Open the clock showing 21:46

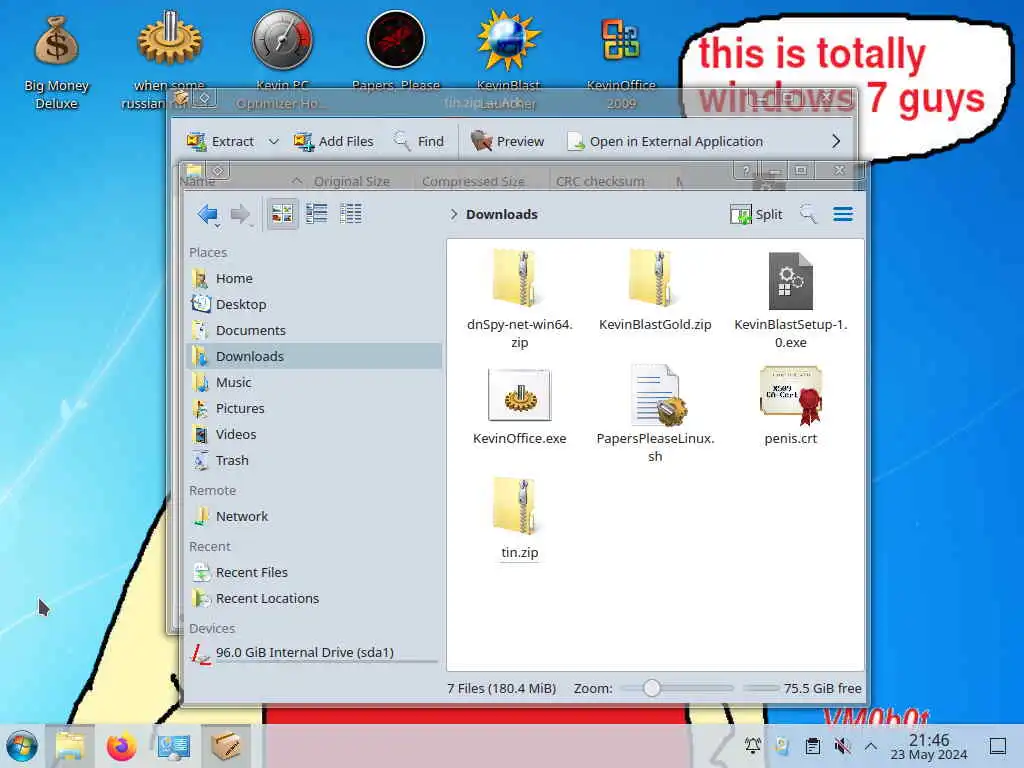(x=929, y=746)
